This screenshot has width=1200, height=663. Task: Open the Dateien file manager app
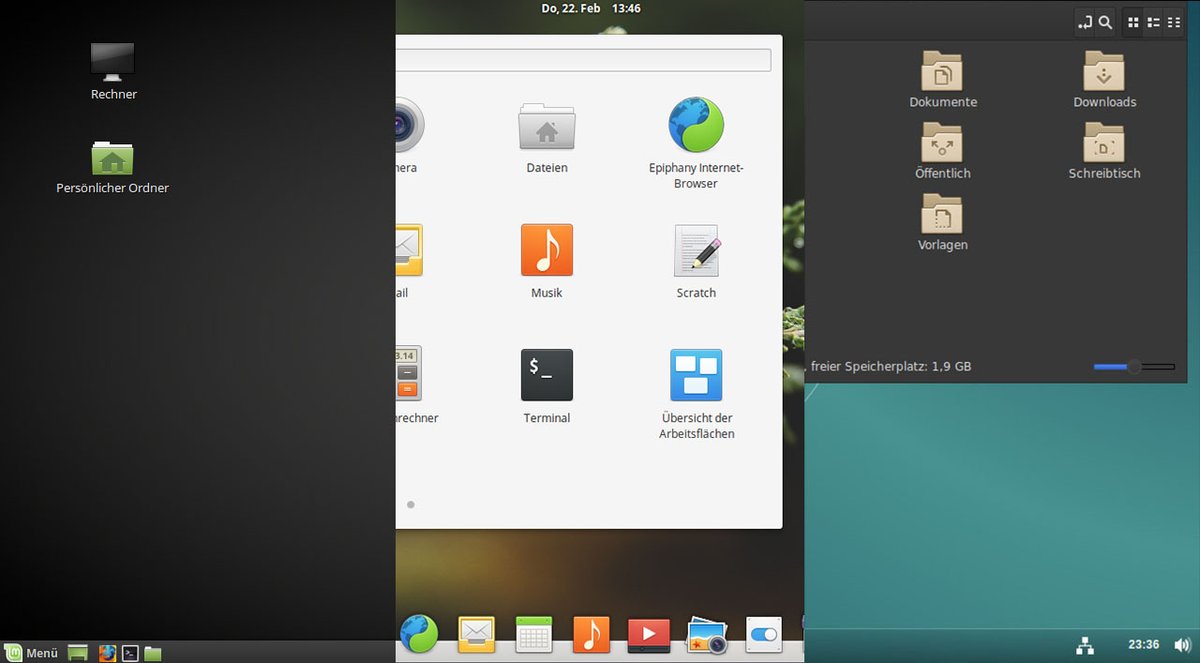[546, 127]
